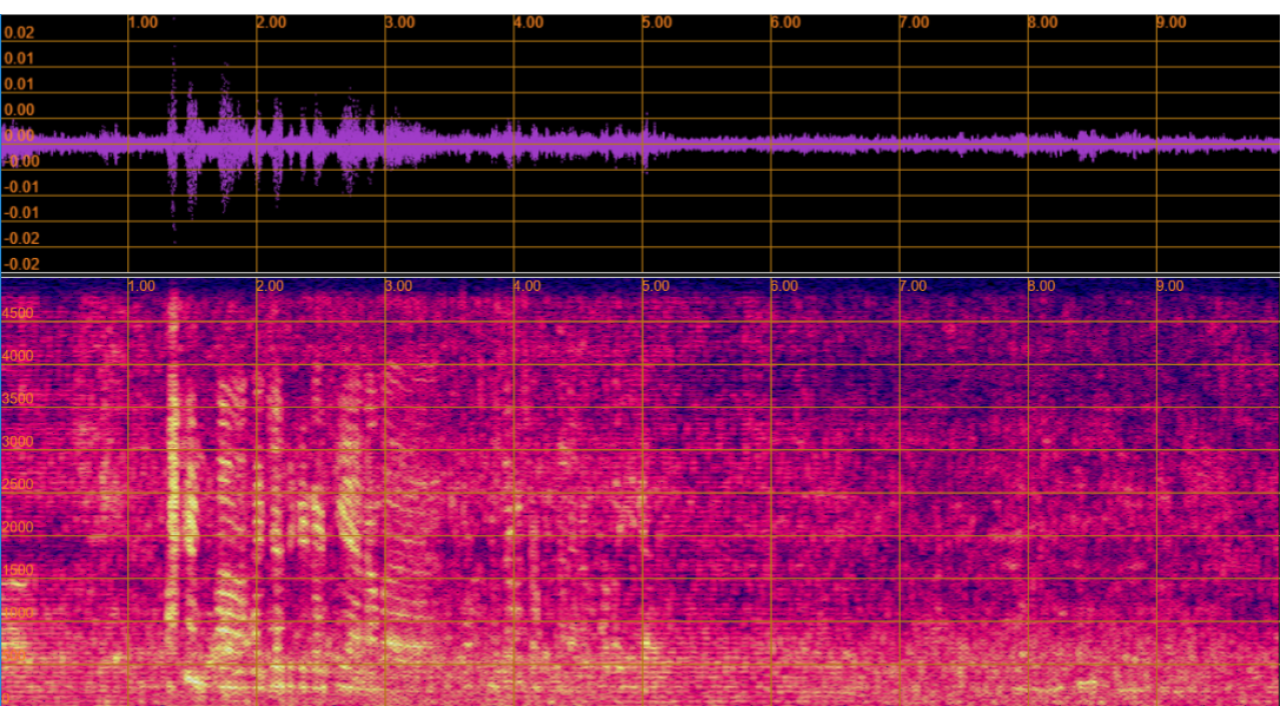Click the 2500 frequency axis label

point(19,485)
